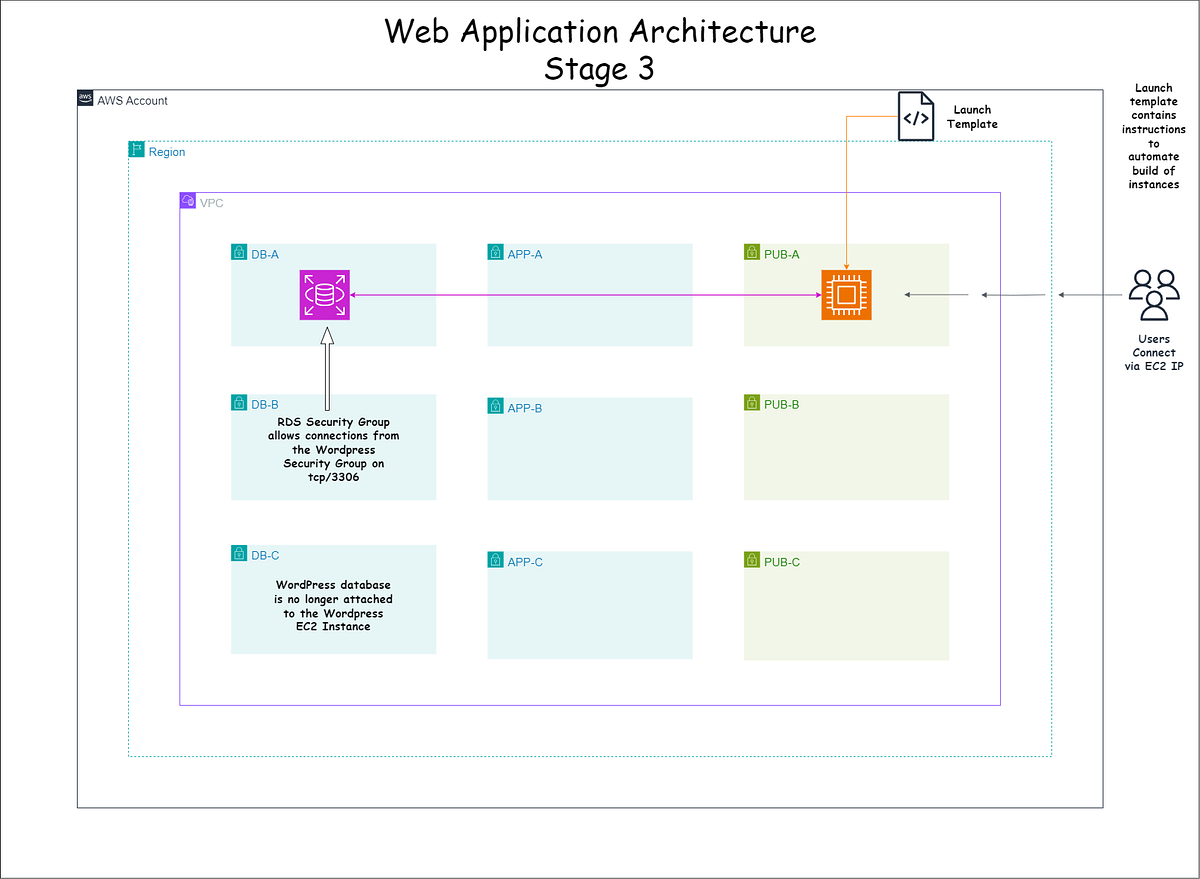
Task: Click the EC2 instance icon in PUB-A subnet
Action: [x=846, y=294]
